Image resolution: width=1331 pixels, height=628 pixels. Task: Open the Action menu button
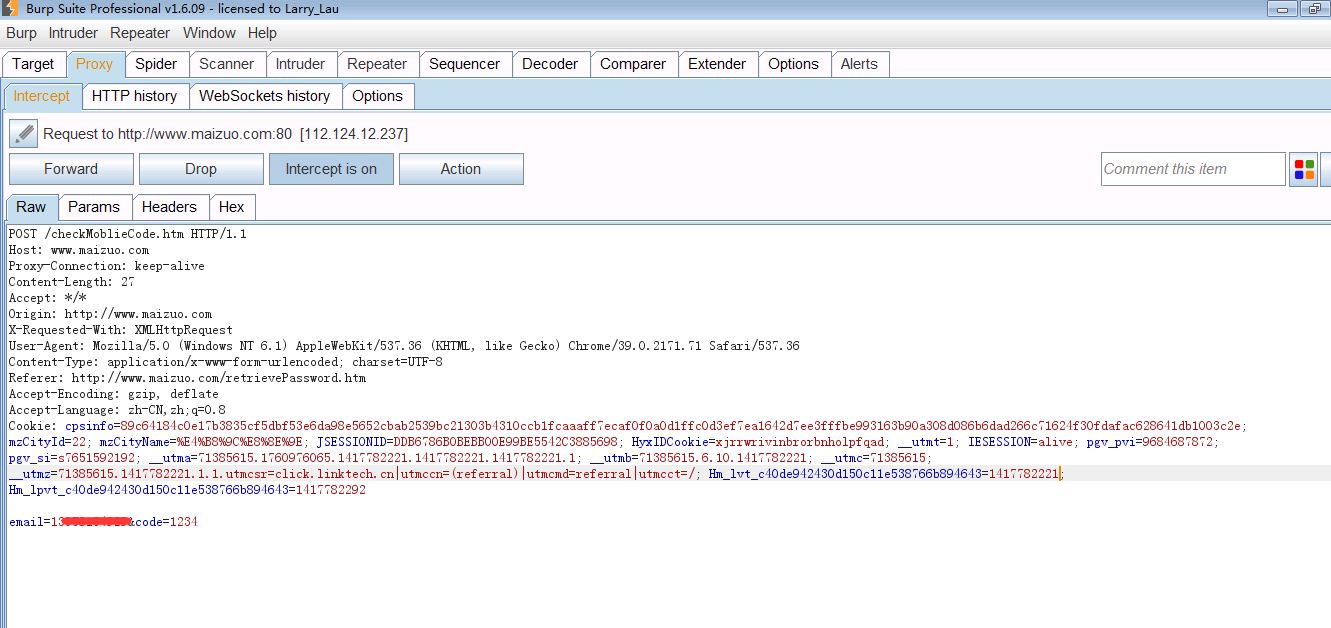(x=461, y=169)
